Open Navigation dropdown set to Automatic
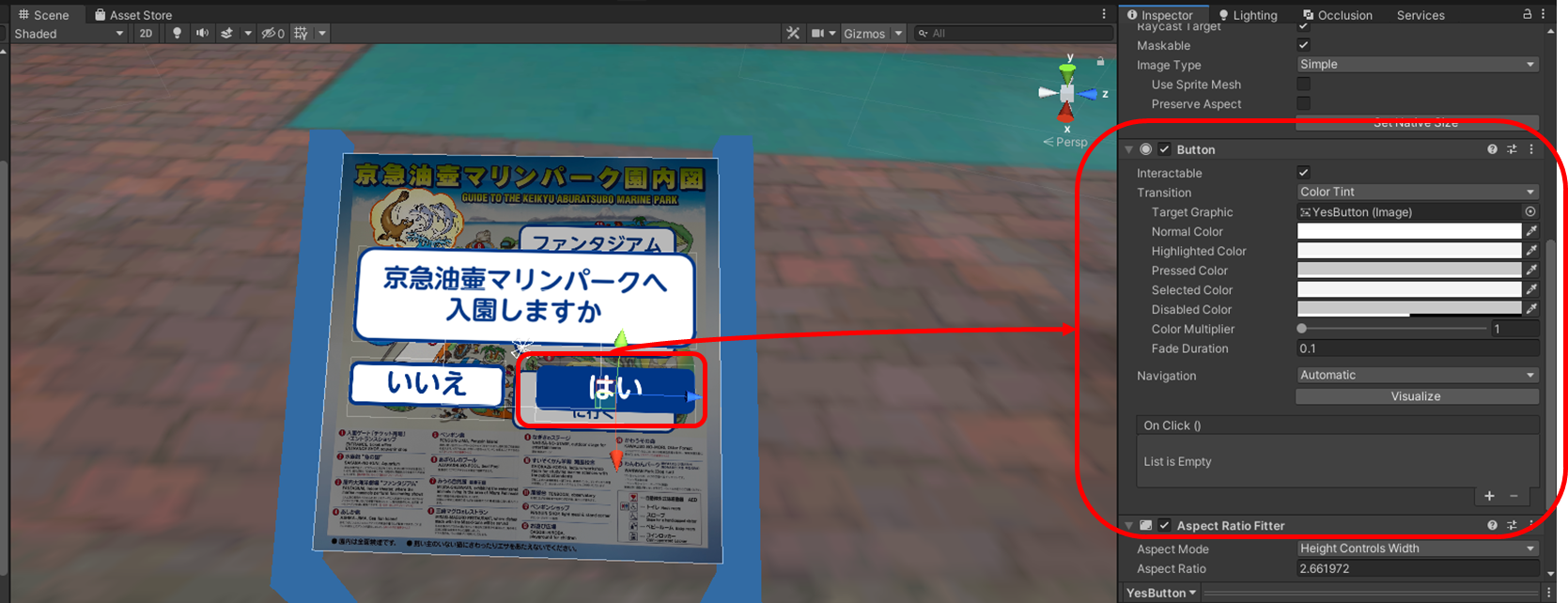 pos(1417,375)
